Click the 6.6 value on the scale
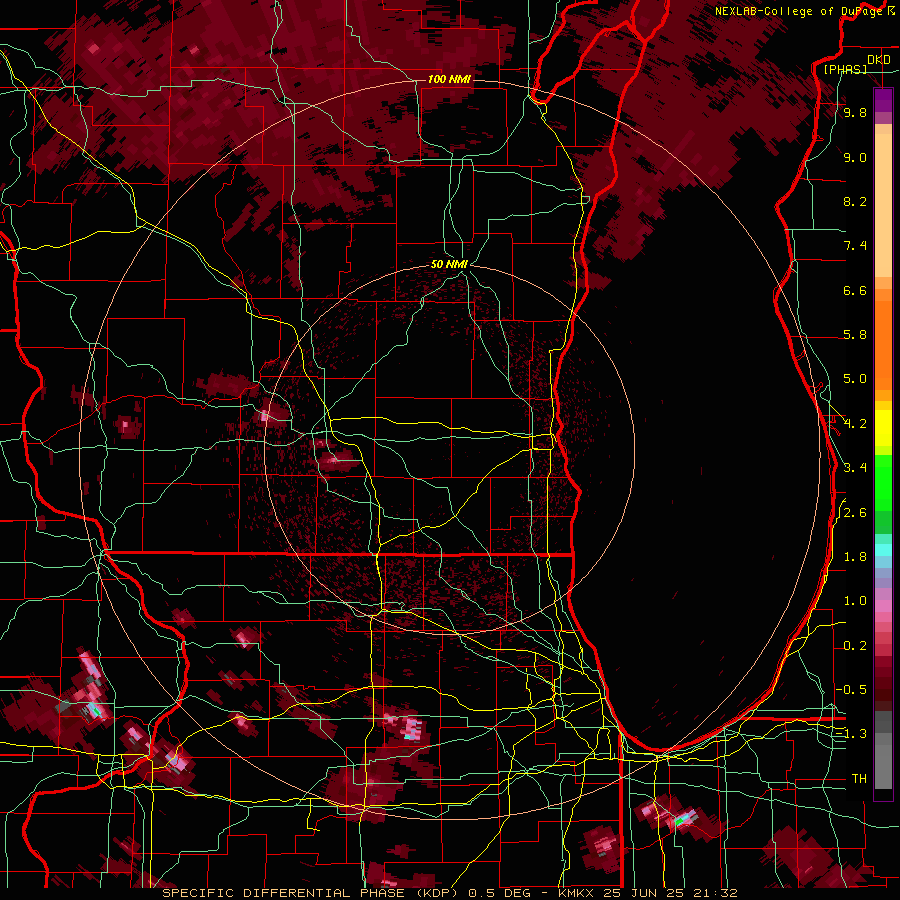Image resolution: width=900 pixels, height=900 pixels. (855, 290)
